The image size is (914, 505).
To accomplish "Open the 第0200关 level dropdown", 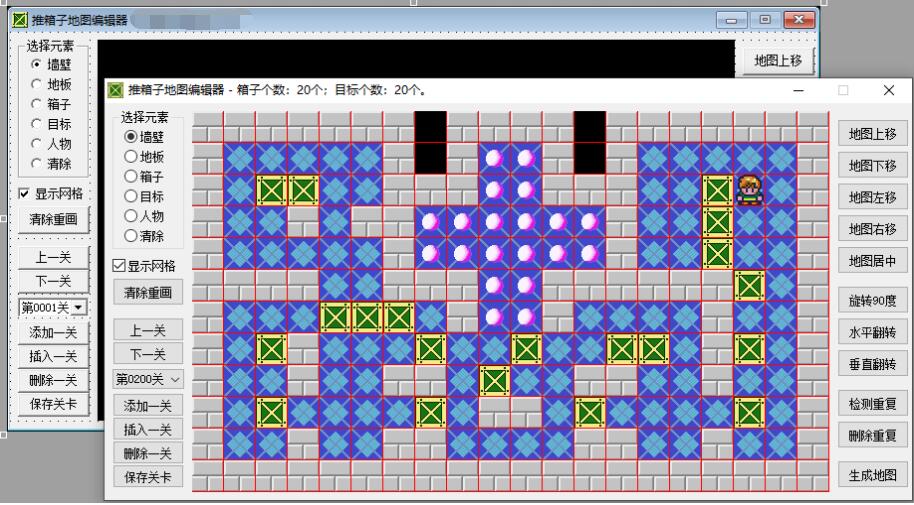I will point(148,380).
